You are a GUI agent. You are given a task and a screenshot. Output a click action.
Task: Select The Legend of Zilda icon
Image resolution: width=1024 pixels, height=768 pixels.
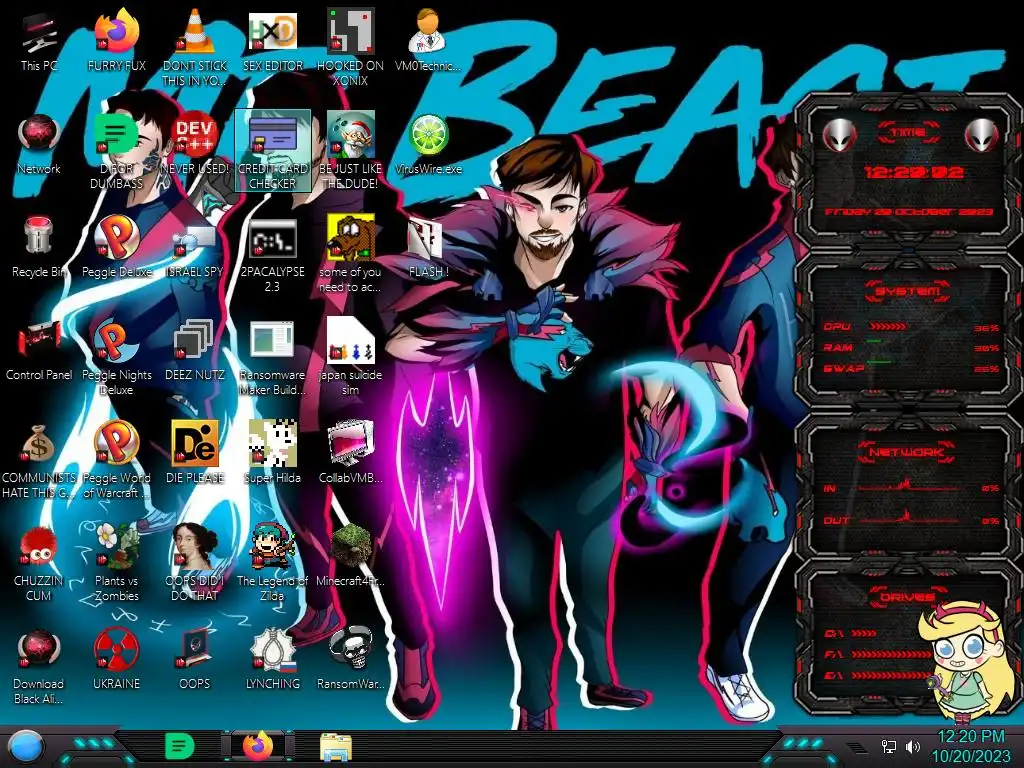point(272,563)
